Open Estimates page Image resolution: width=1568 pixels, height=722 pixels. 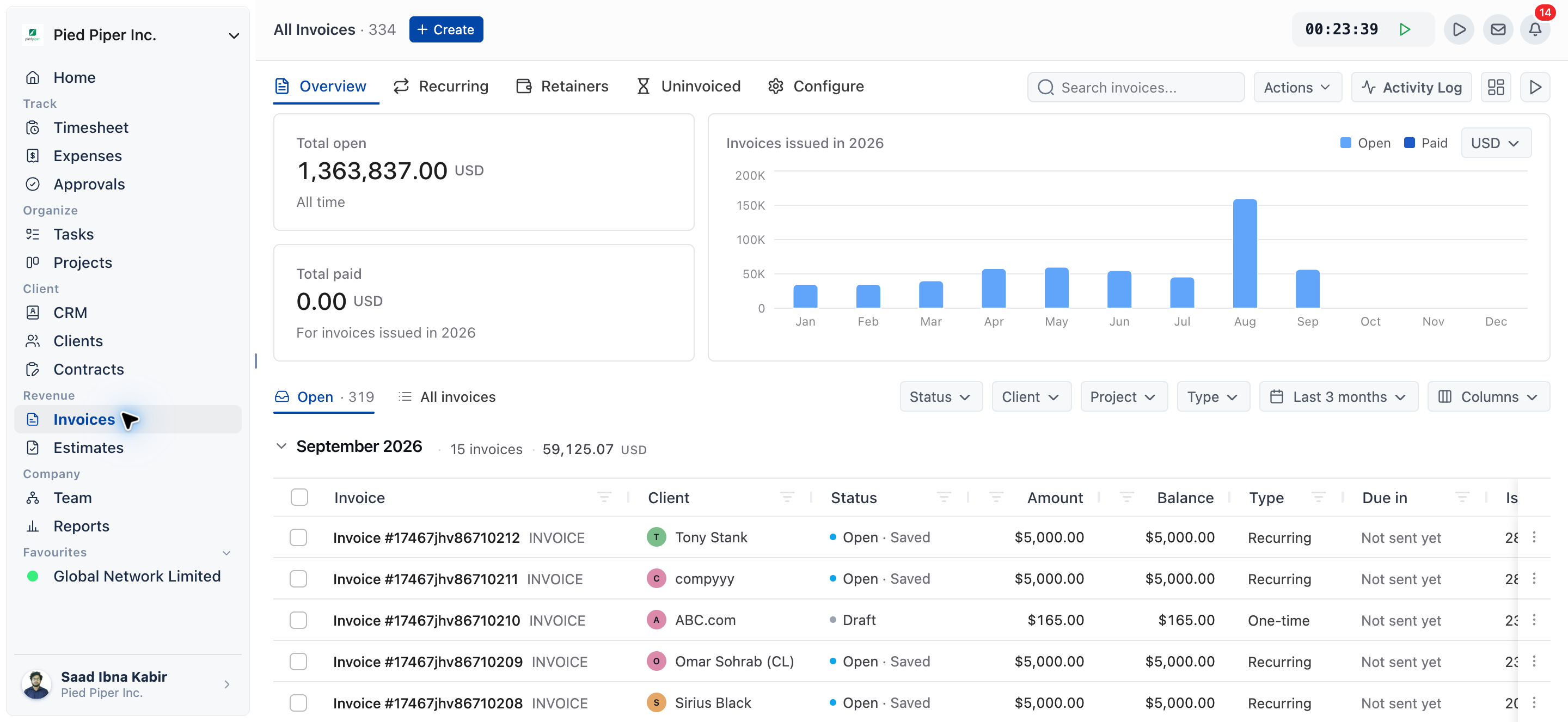click(128, 448)
